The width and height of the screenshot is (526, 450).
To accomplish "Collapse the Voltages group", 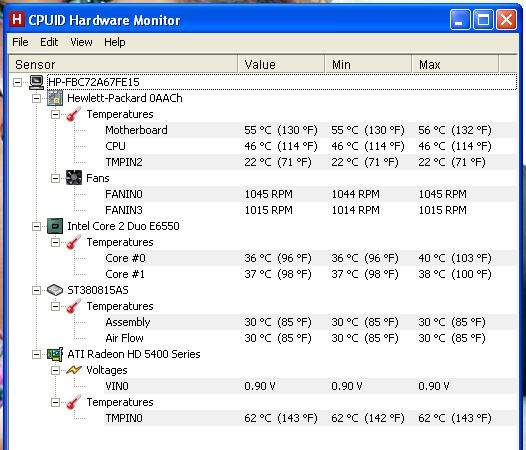I will pos(55,370).
